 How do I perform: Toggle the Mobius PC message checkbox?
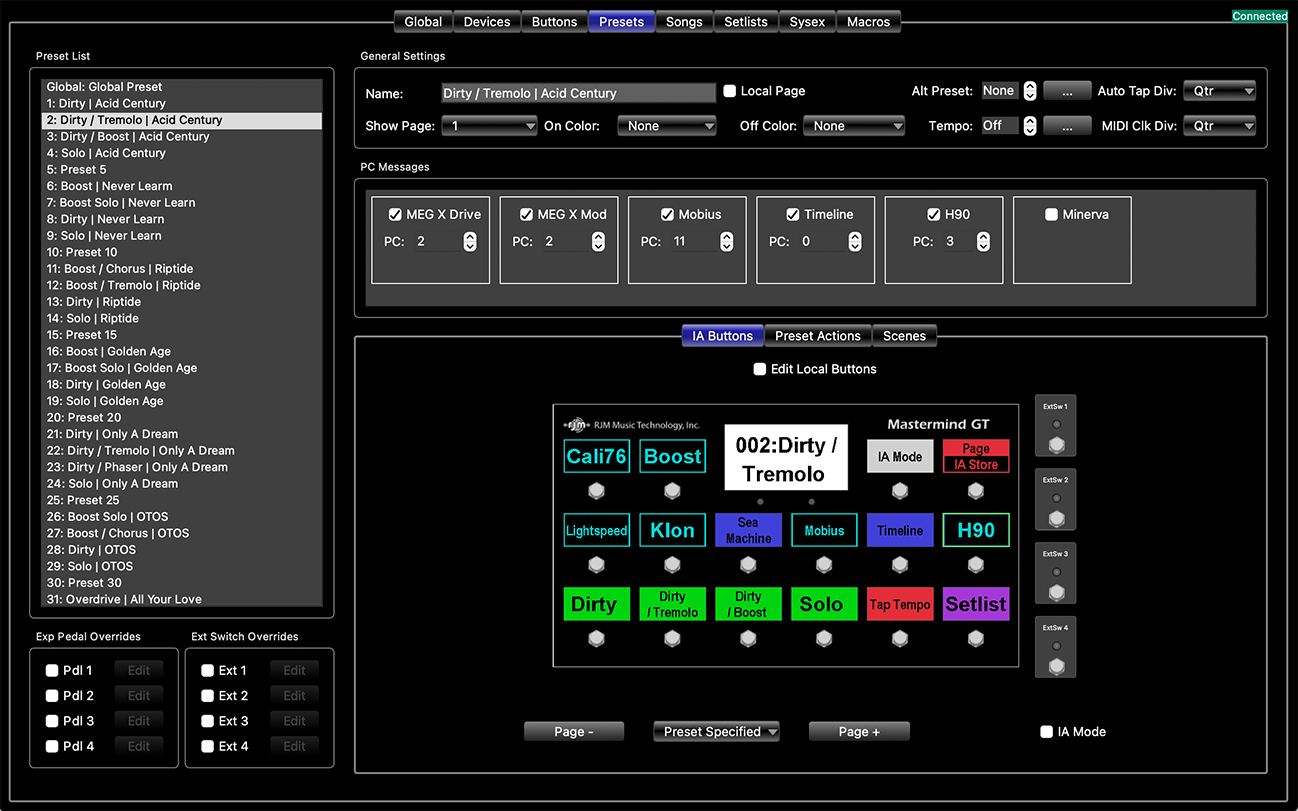tap(667, 214)
